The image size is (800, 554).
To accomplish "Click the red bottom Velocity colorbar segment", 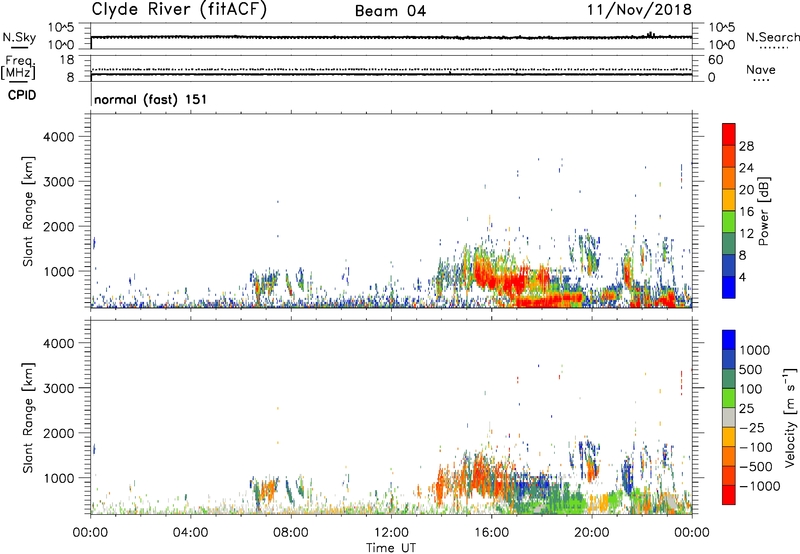I will (x=729, y=495).
